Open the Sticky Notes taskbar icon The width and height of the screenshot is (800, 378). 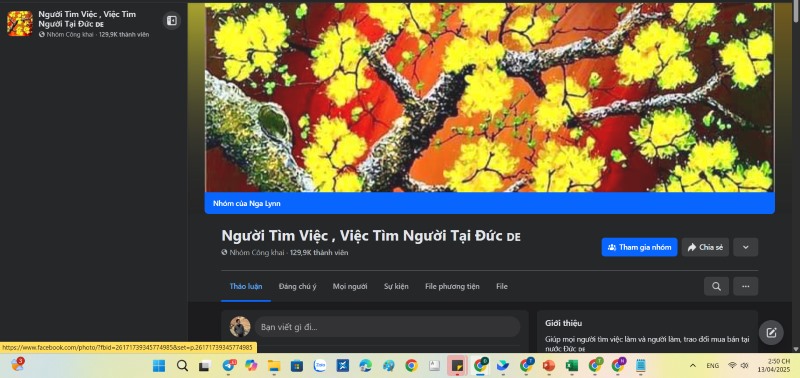457,366
